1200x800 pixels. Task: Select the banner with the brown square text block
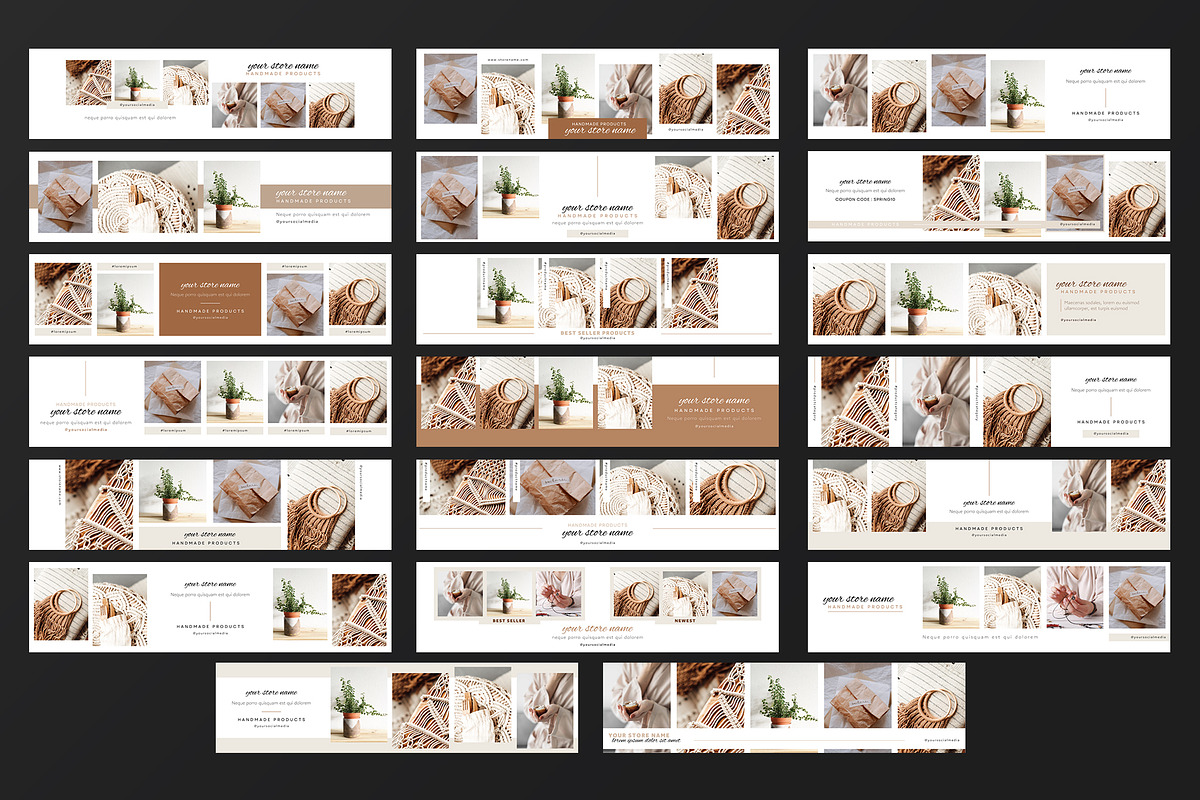click(x=210, y=299)
